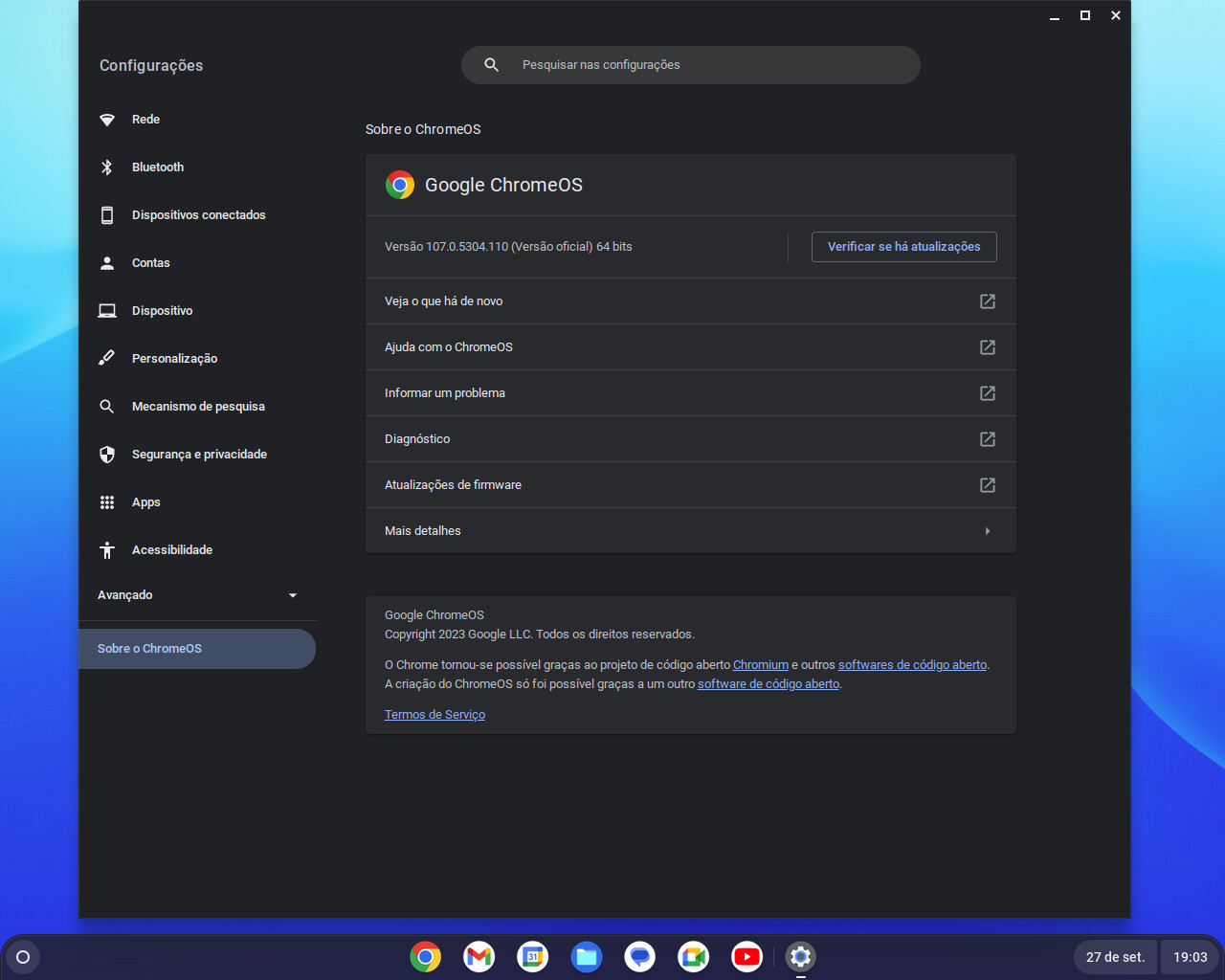Open the singular software de código aberto link

(768, 684)
